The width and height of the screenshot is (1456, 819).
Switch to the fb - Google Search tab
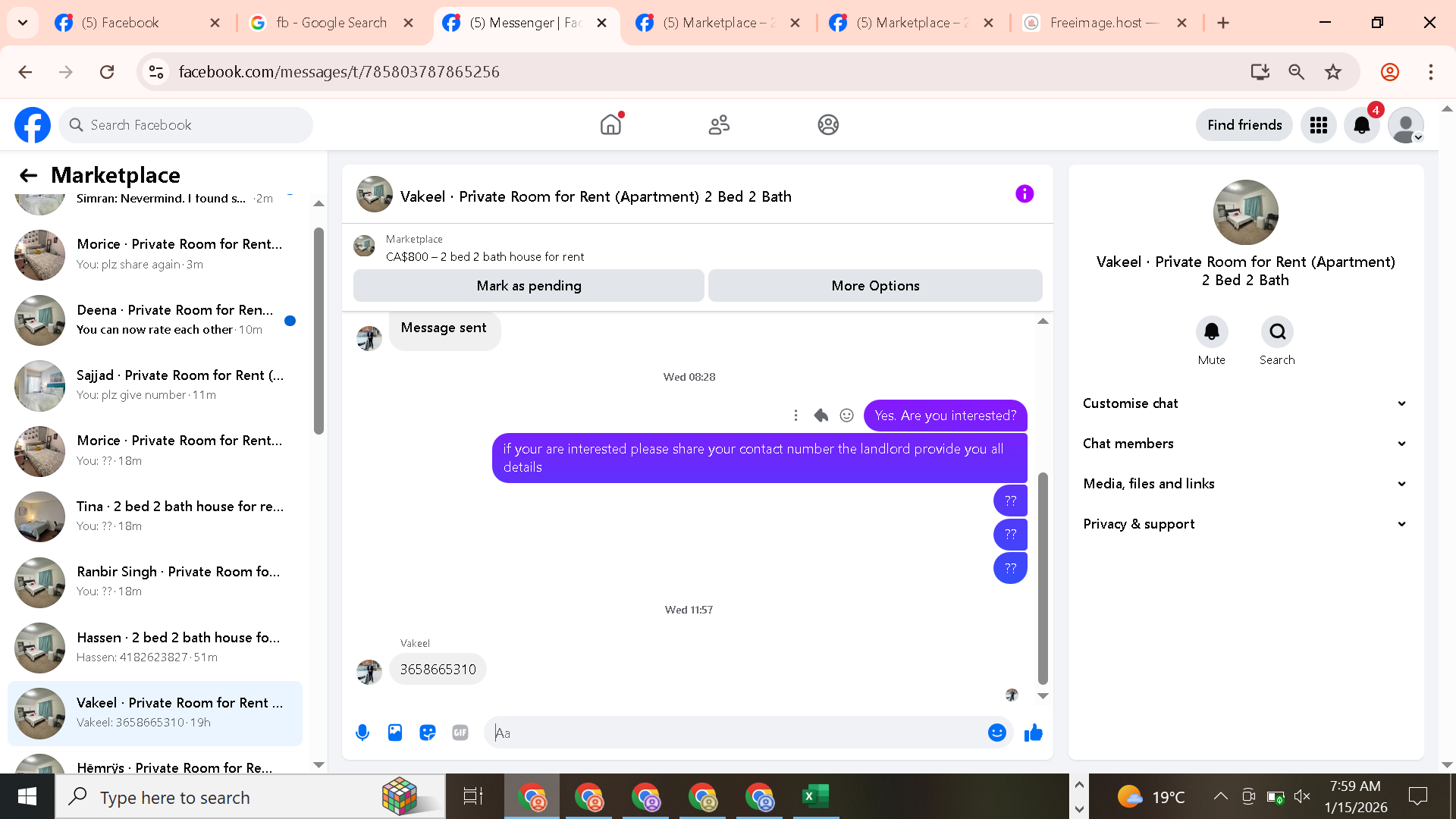(x=331, y=23)
